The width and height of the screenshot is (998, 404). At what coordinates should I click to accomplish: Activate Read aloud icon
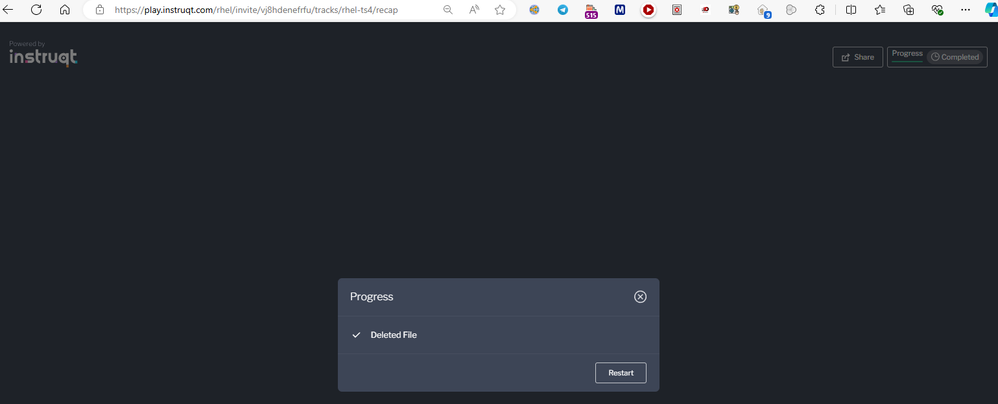coord(474,10)
